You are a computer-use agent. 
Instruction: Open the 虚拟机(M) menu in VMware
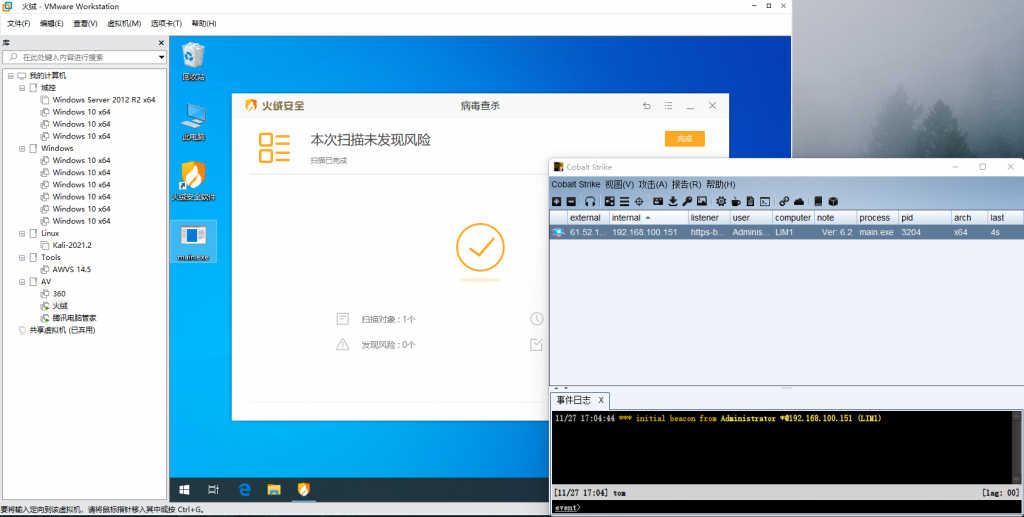click(124, 24)
